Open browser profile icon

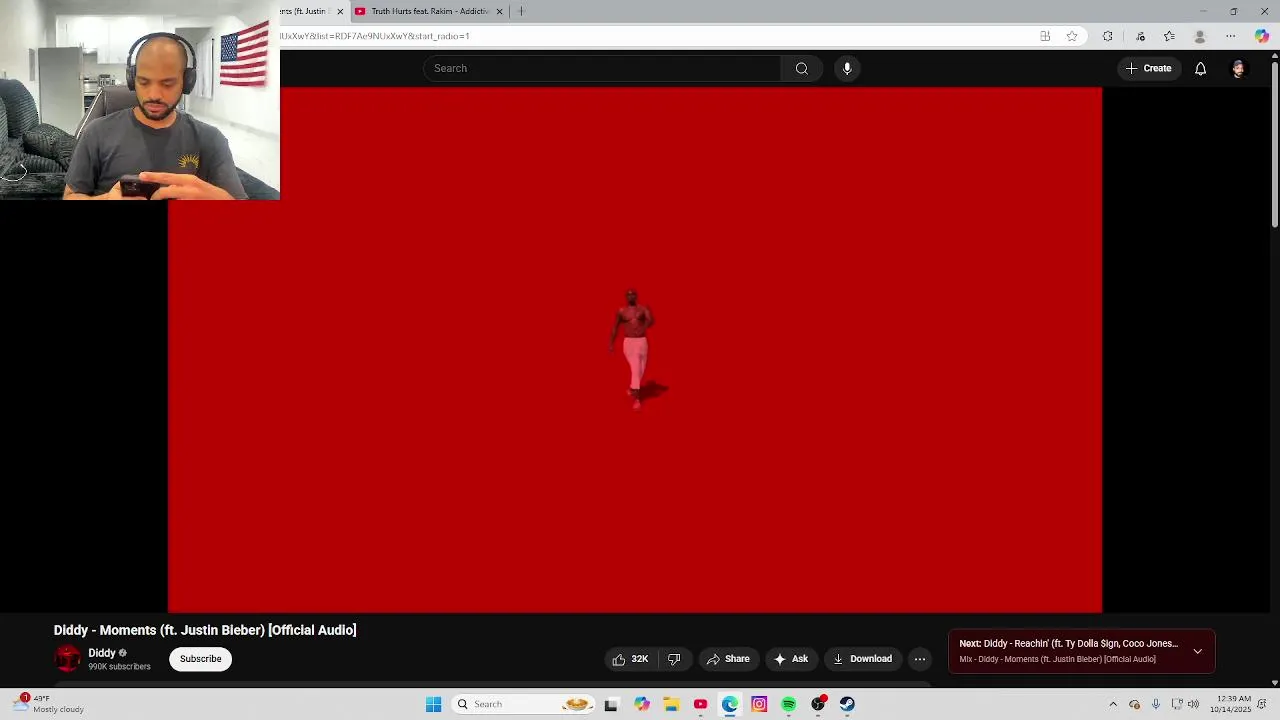pyautogui.click(x=1200, y=36)
